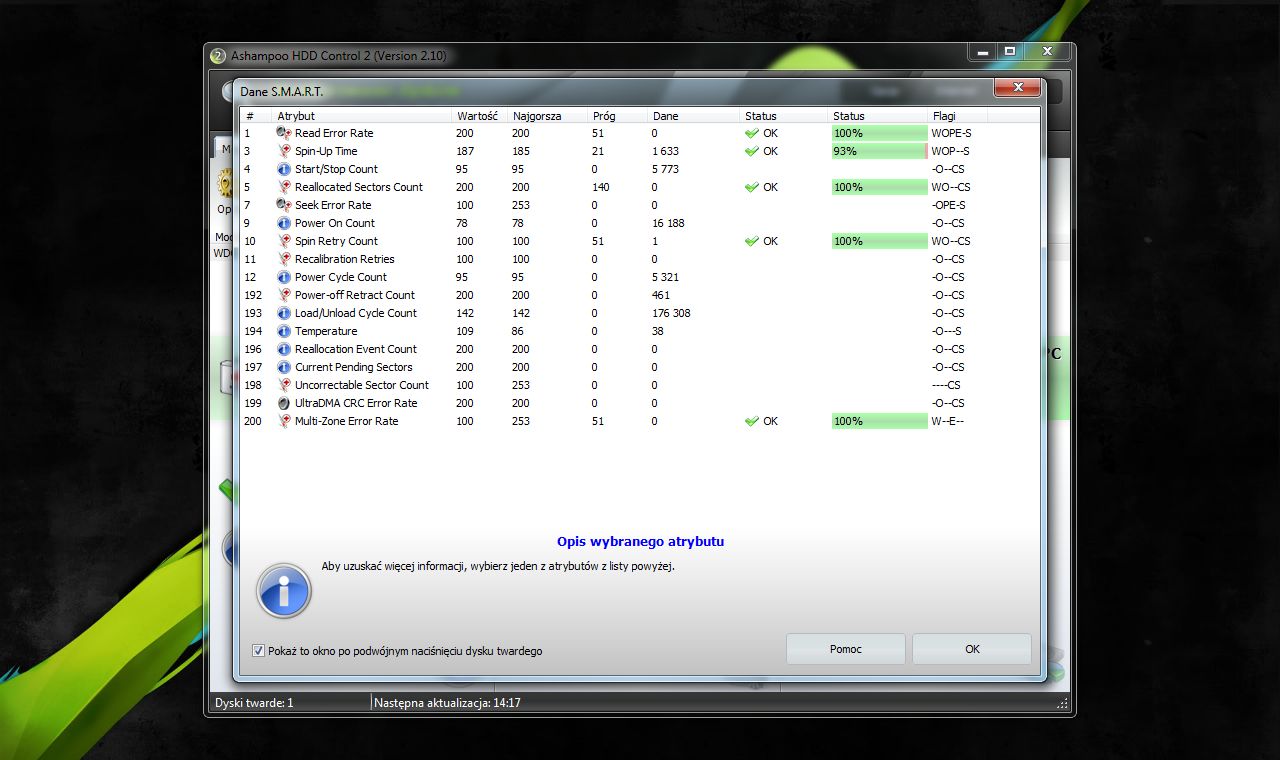This screenshot has width=1280, height=760.
Task: Select the Spin-Up Time row text
Action: coord(326,151)
